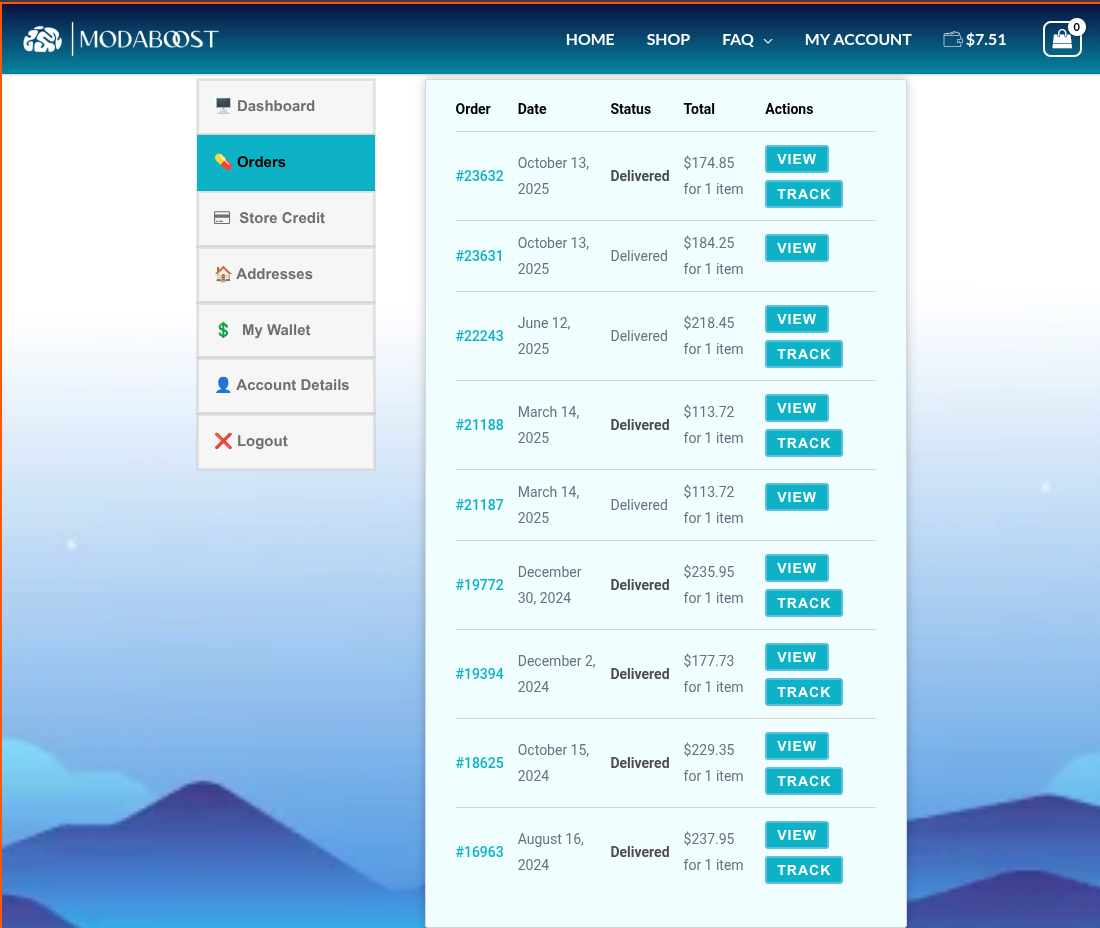
Task: Click the red X icon beside Logout
Action: tap(222, 440)
